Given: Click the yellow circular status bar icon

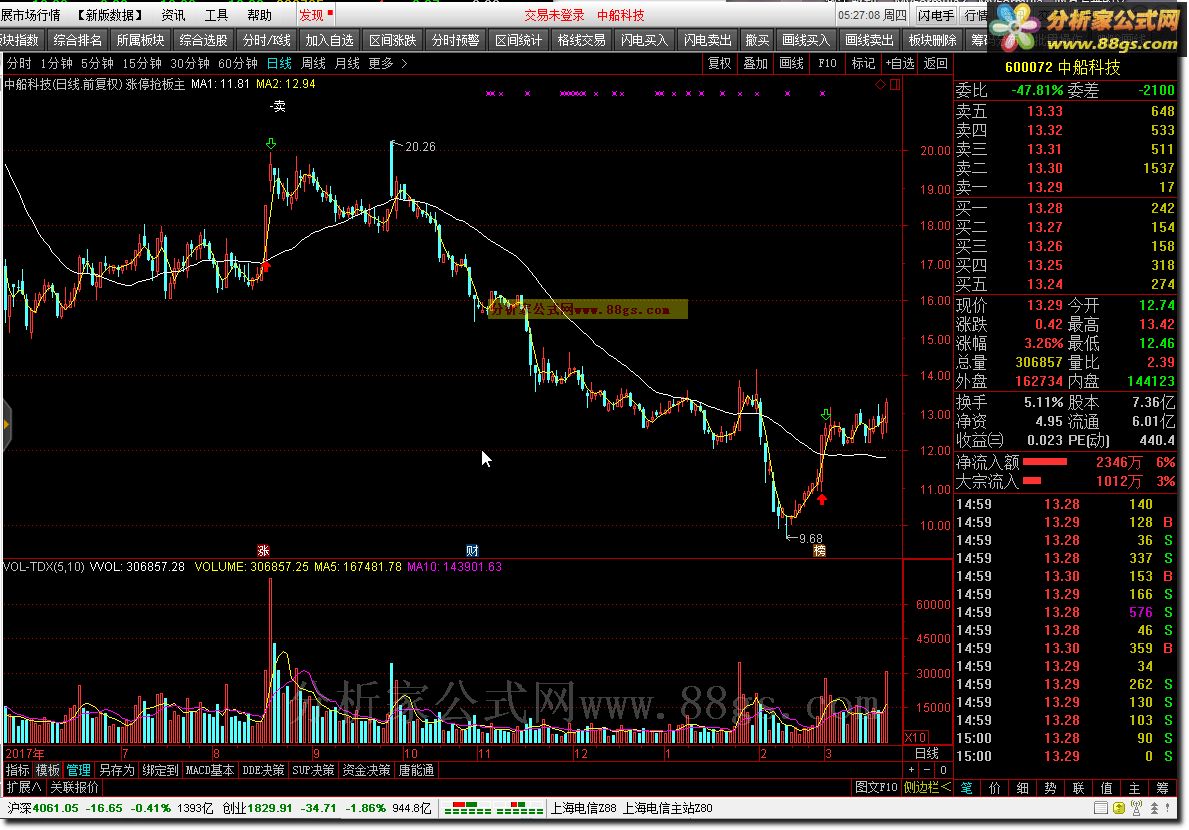Looking at the screenshot, I should [x=1118, y=809].
